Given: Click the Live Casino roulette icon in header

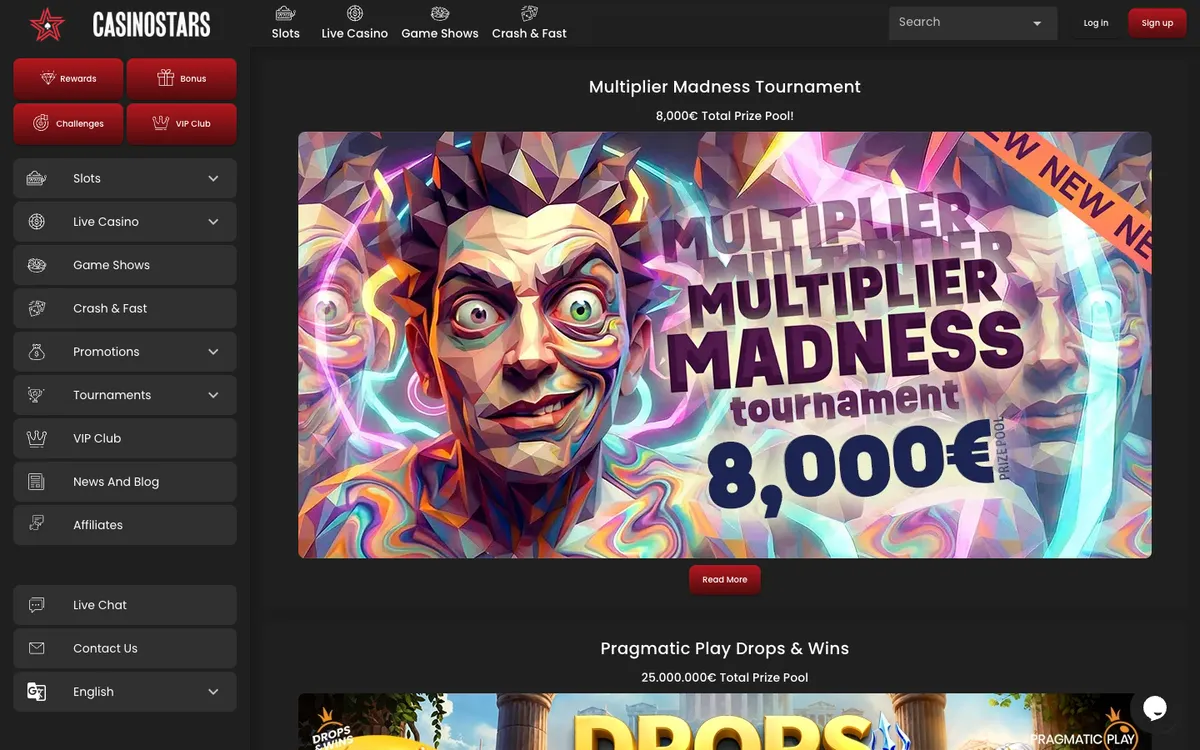Looking at the screenshot, I should pos(355,13).
